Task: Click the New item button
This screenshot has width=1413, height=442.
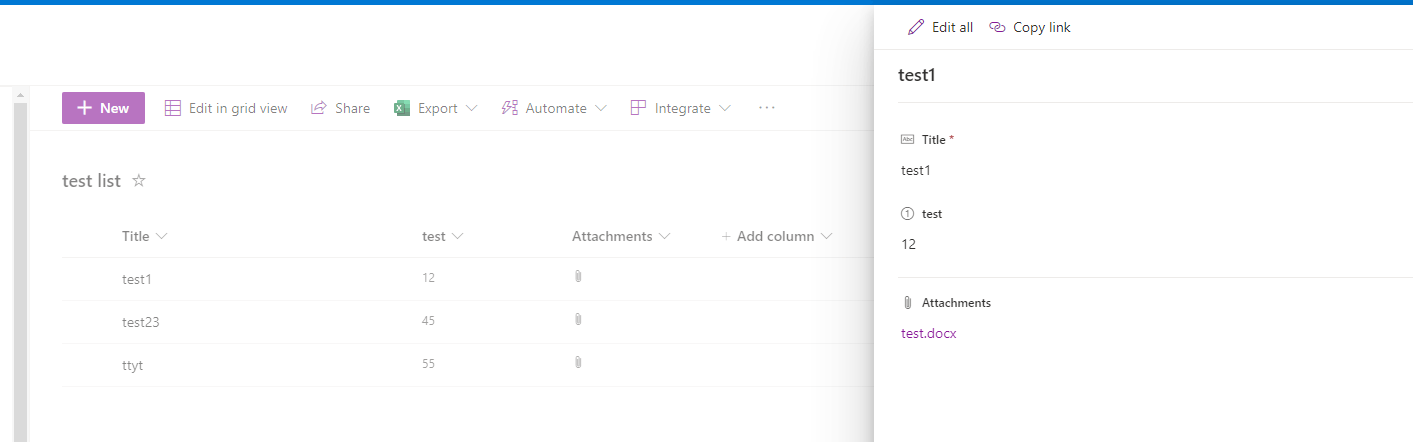Action: [x=103, y=108]
